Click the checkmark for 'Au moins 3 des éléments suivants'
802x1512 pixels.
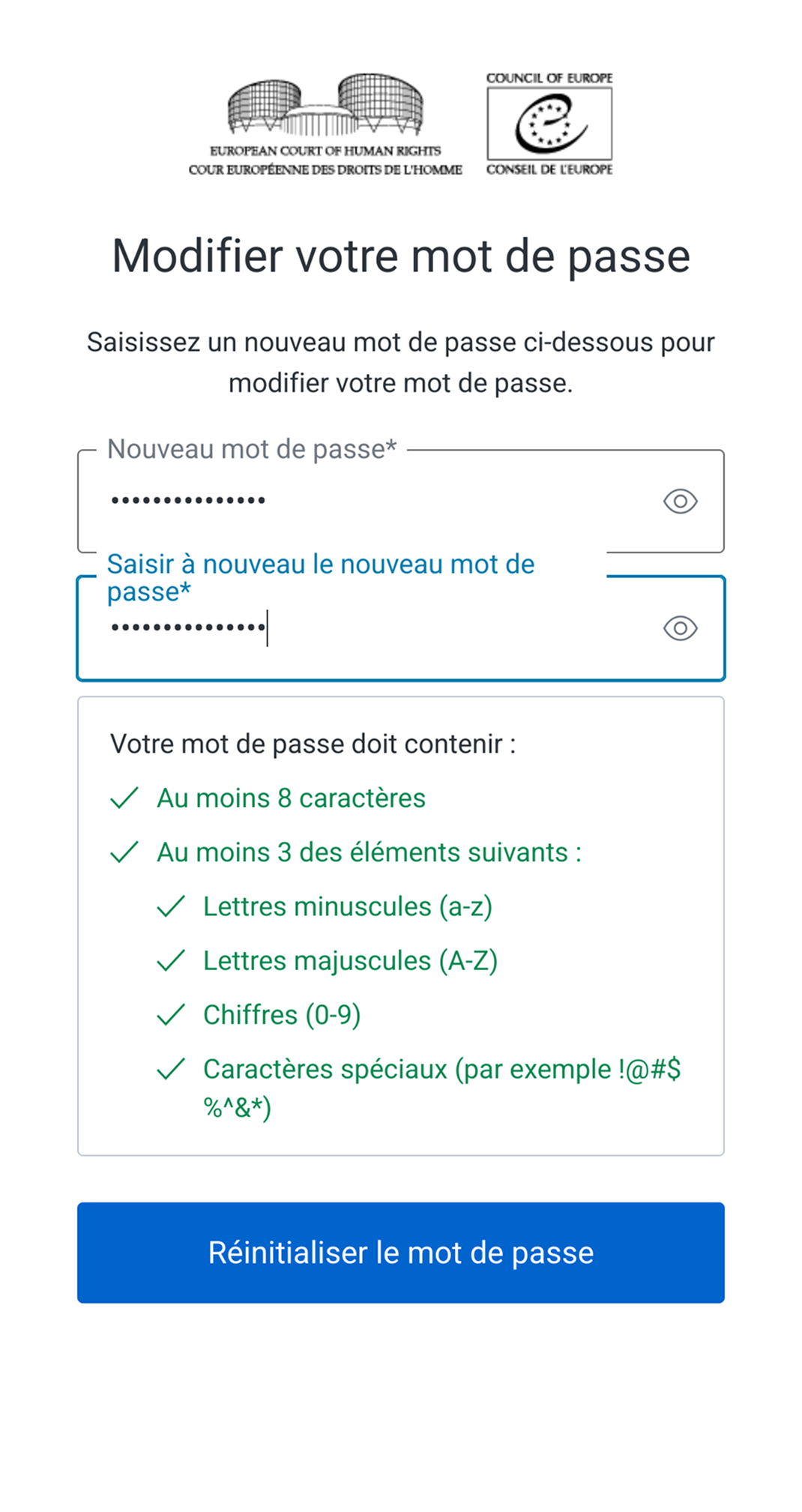pyautogui.click(x=125, y=853)
